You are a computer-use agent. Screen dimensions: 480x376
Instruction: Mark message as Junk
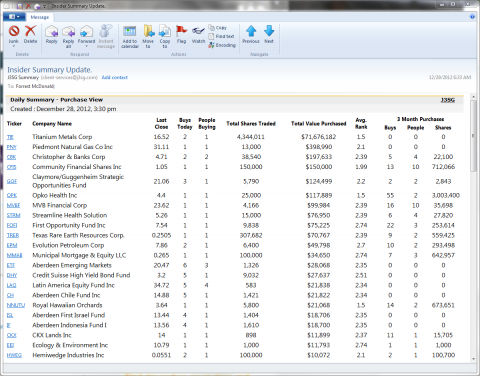(x=14, y=34)
